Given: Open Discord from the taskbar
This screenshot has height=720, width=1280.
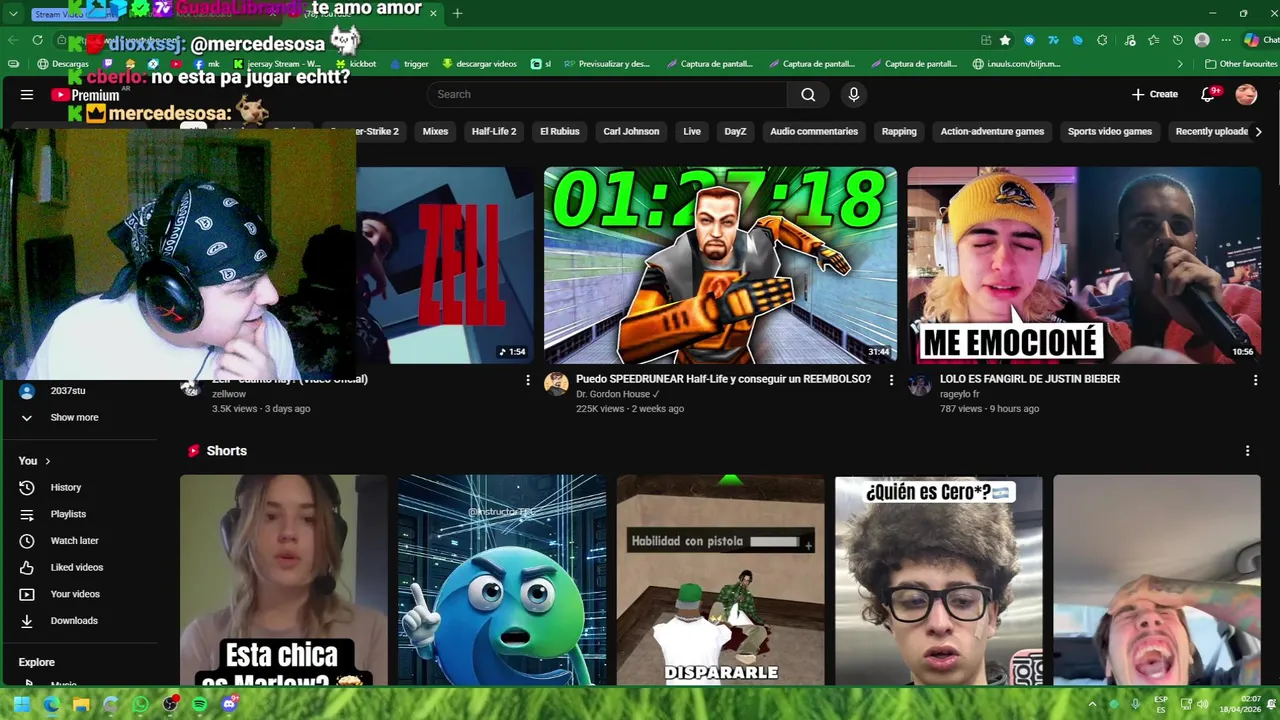Looking at the screenshot, I should 230,704.
